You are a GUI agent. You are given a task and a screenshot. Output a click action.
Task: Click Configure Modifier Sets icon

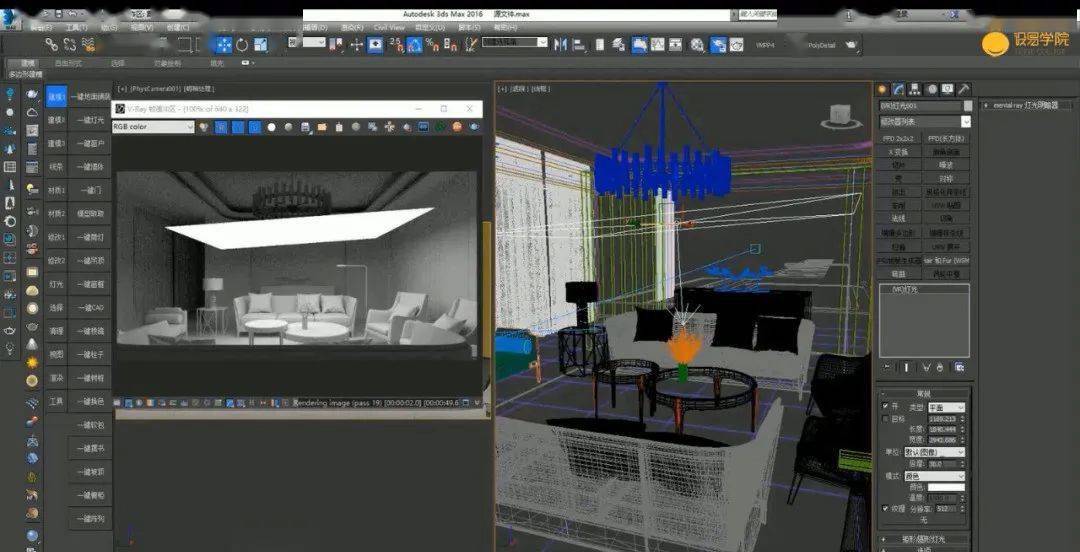[x=959, y=367]
